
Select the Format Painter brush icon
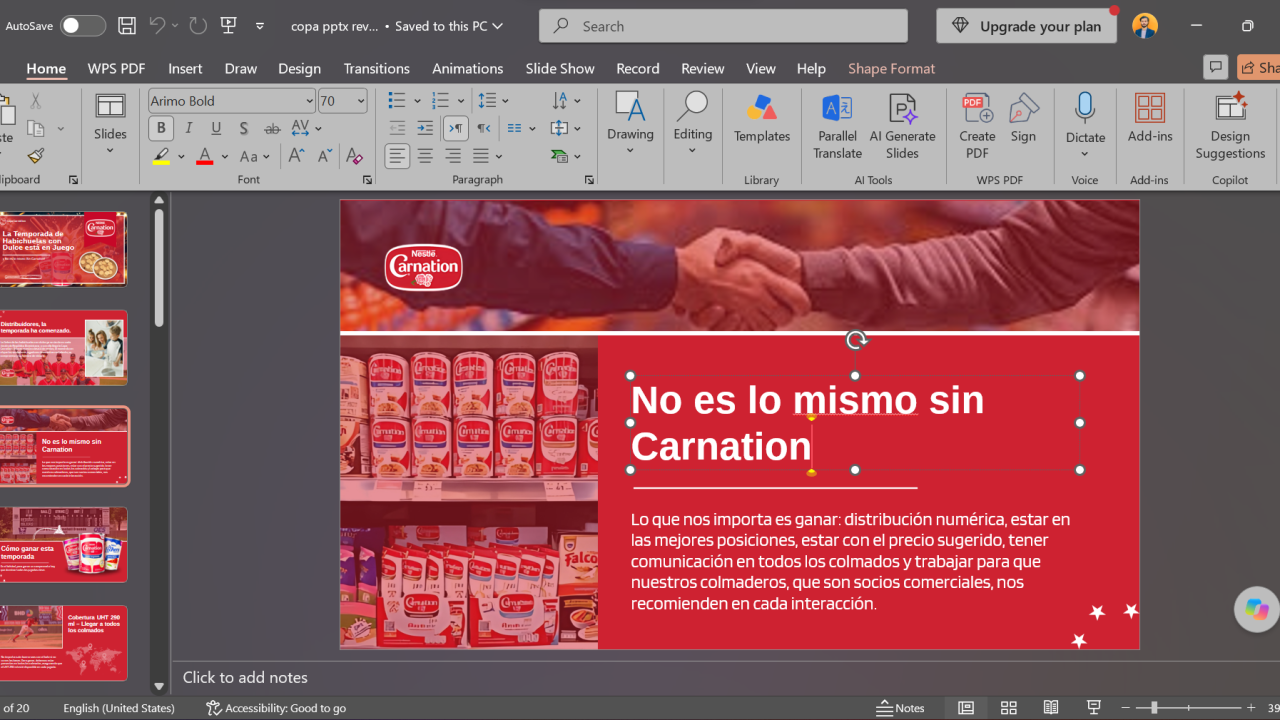pos(36,156)
